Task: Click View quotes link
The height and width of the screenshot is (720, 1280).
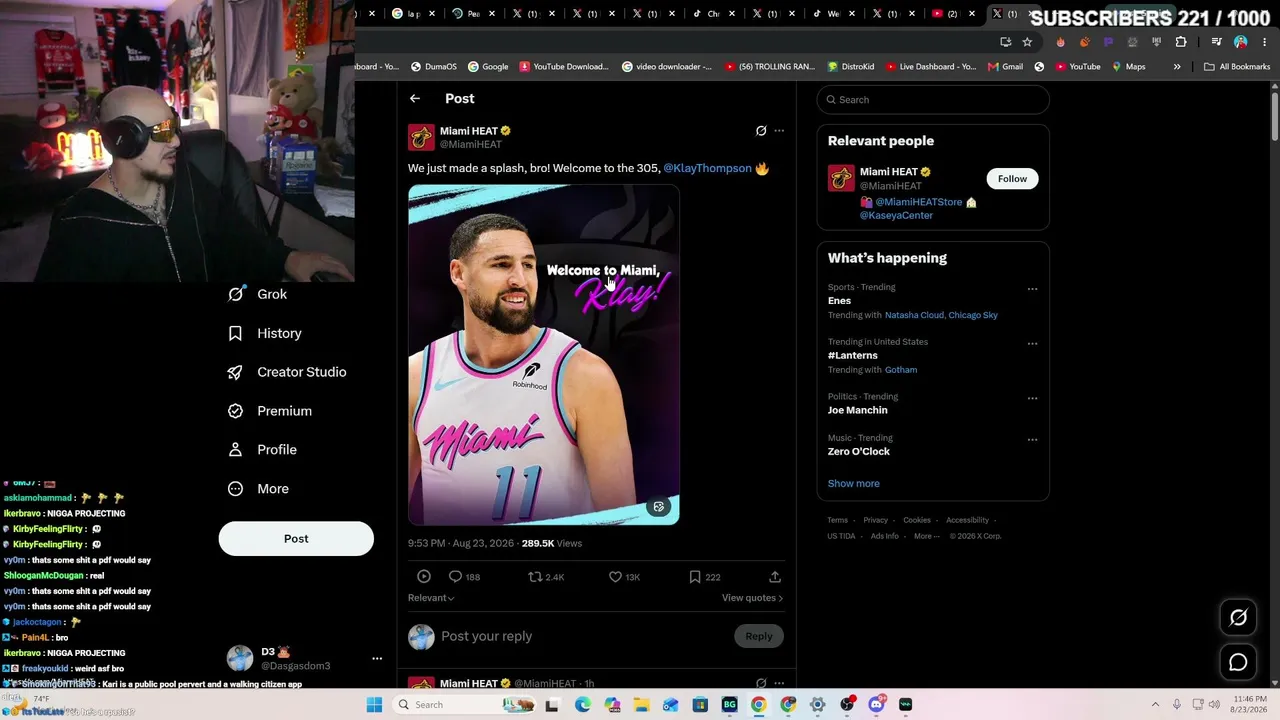Action: (x=752, y=598)
